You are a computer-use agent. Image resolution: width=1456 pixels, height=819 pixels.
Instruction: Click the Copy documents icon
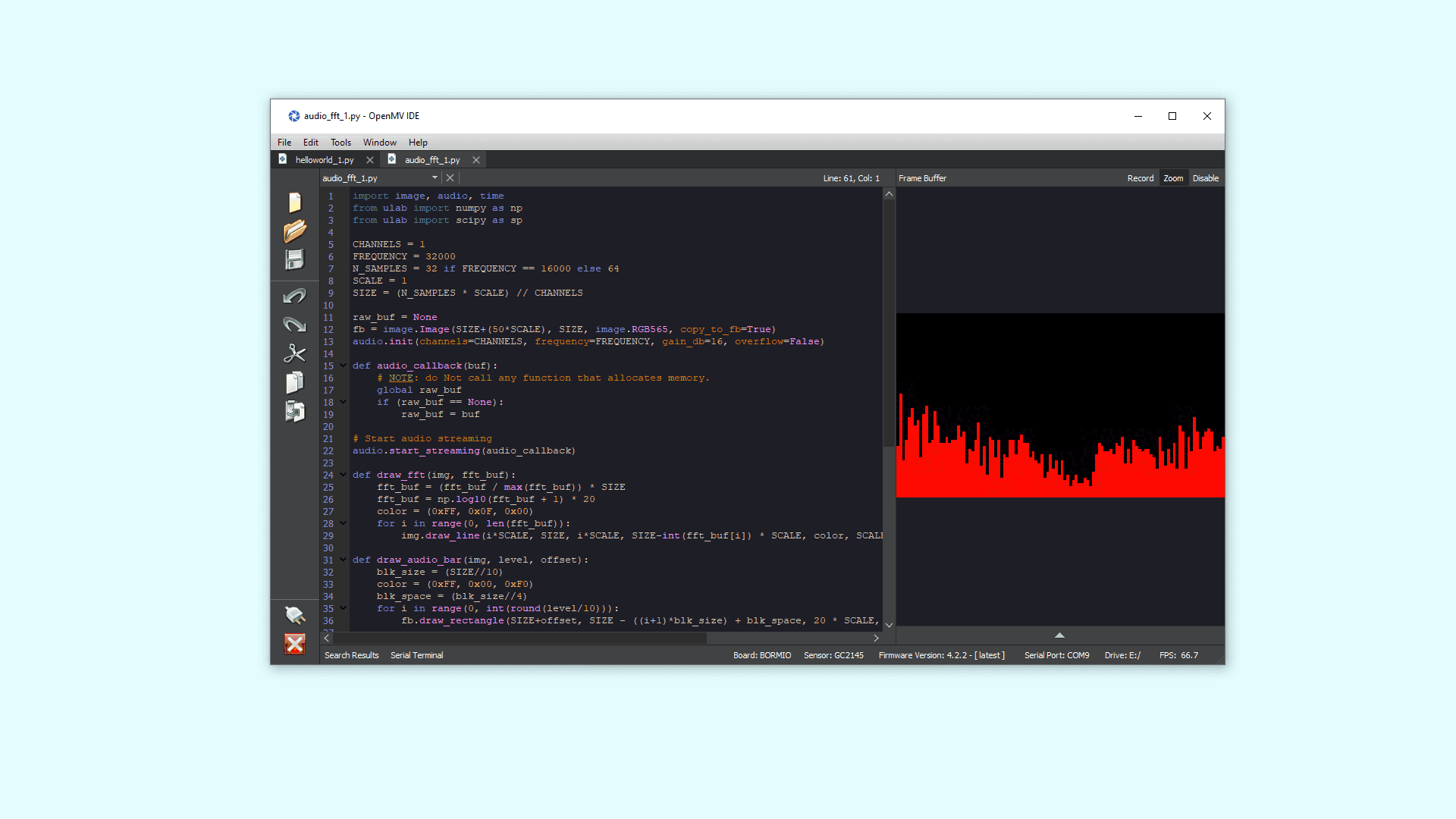[x=295, y=382]
